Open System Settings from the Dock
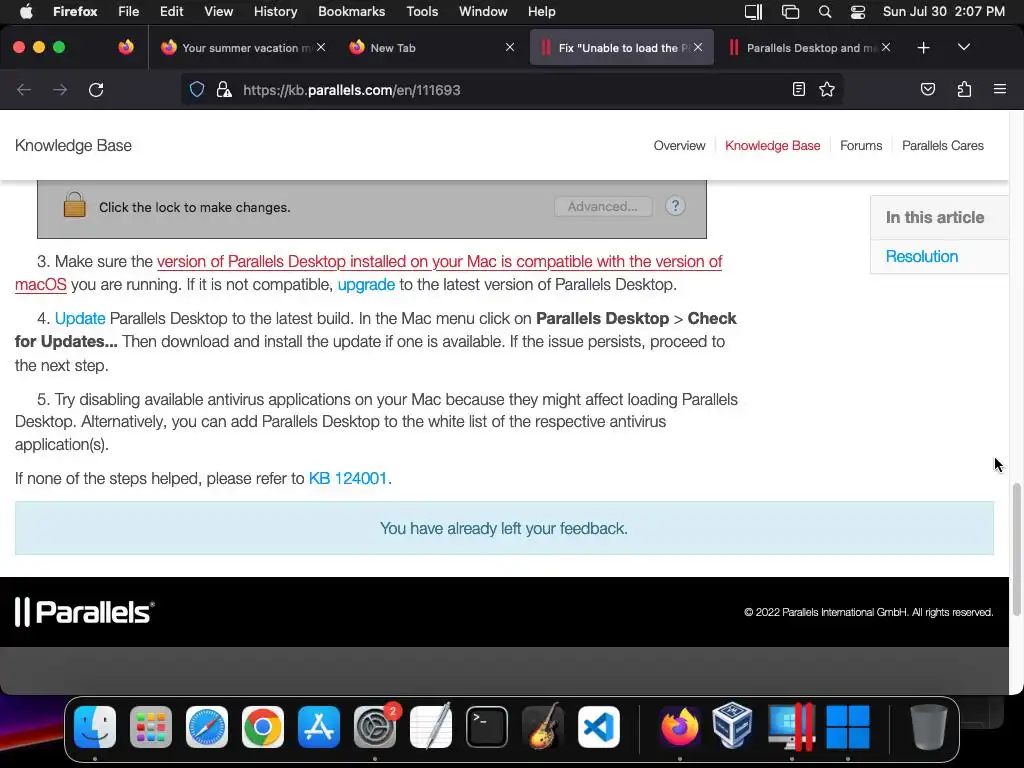The height and width of the screenshot is (768, 1024). click(x=375, y=727)
